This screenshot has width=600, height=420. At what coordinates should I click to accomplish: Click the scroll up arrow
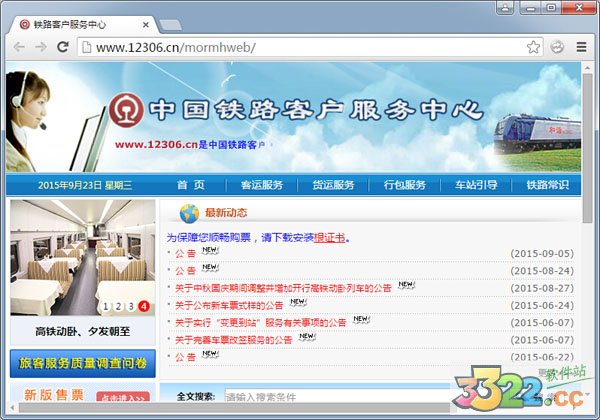pyautogui.click(x=587, y=68)
